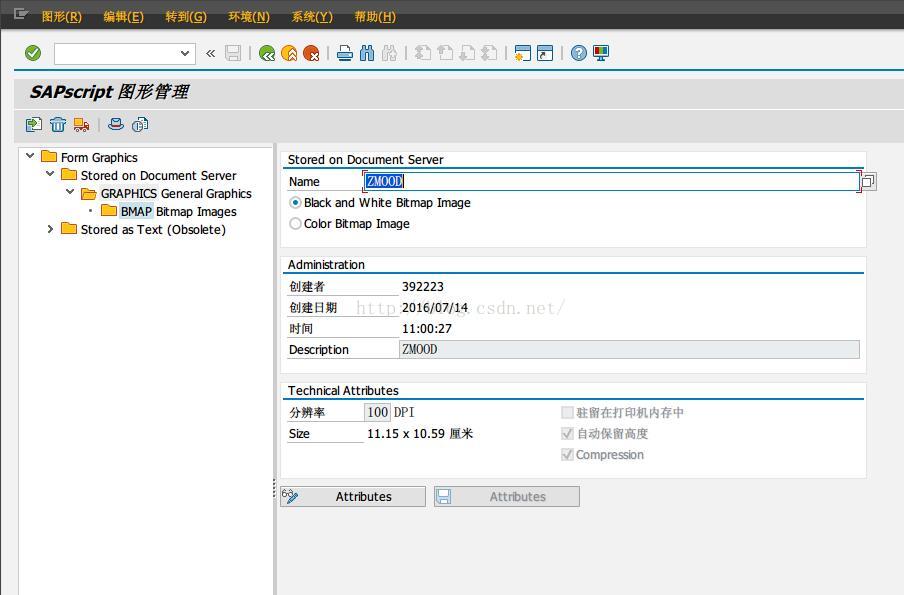Click the Name input field with ZMOOD
Viewport: 904px width, 595px height.
point(611,182)
